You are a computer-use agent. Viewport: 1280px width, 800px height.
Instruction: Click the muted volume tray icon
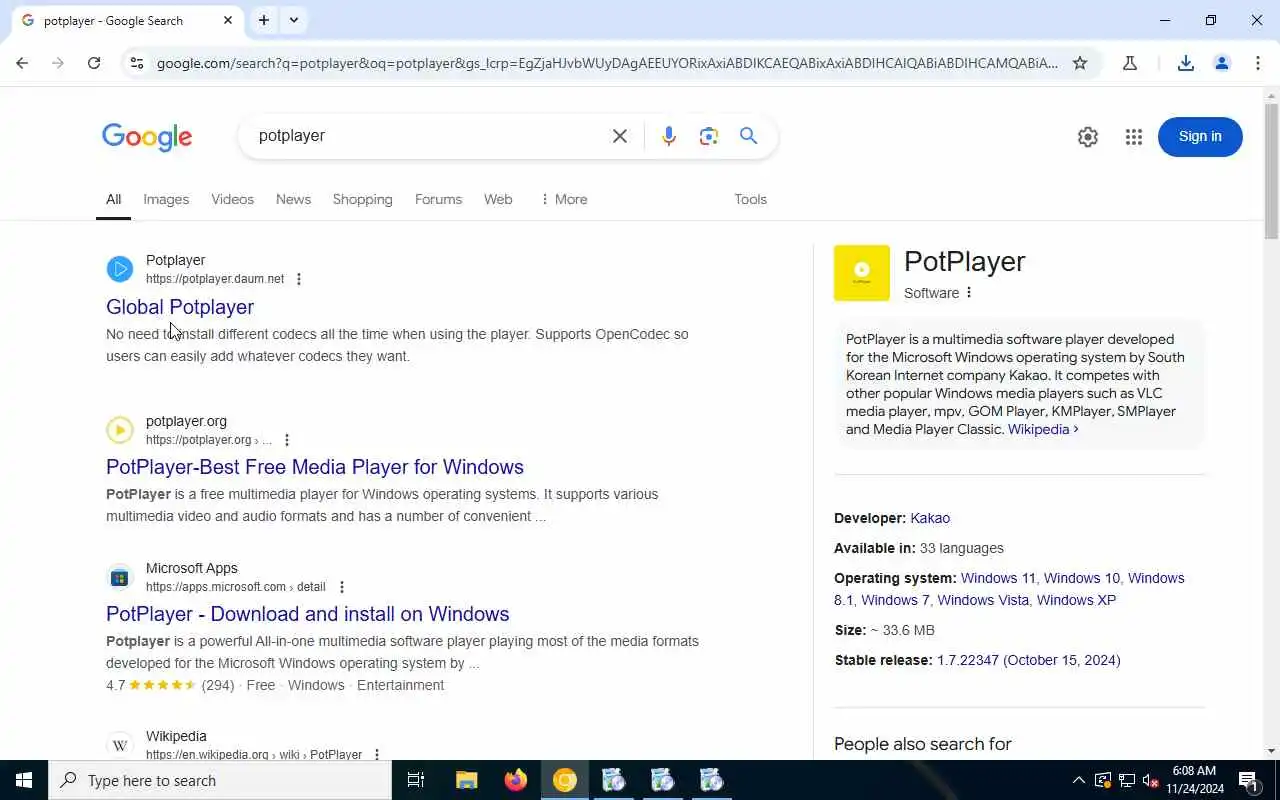pyautogui.click(x=1150, y=780)
